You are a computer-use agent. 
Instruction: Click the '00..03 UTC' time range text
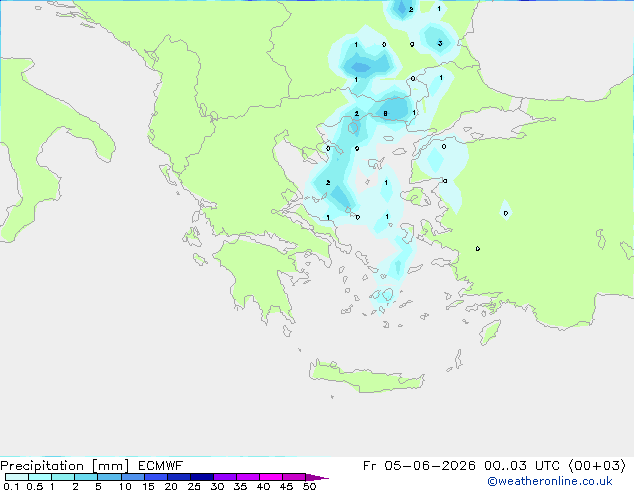pyautogui.click(x=522, y=466)
